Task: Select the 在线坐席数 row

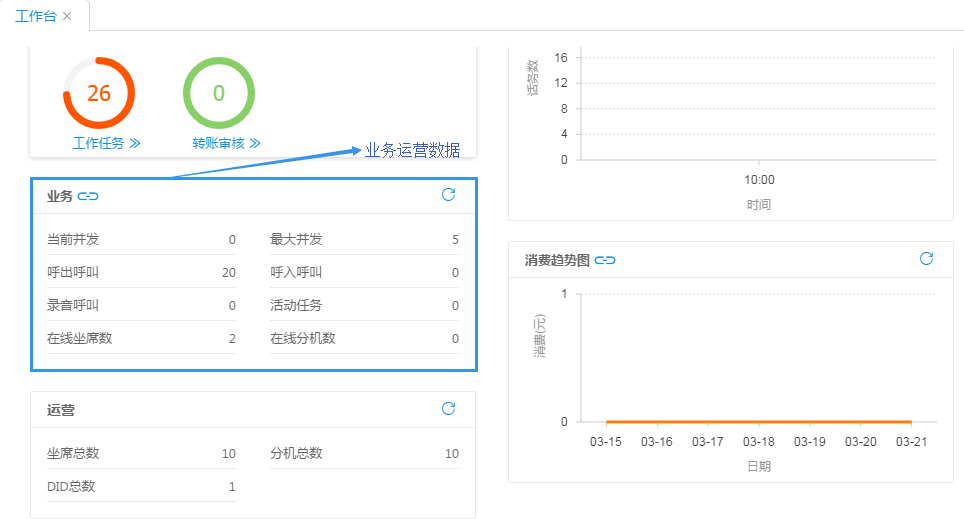Action: click(141, 338)
